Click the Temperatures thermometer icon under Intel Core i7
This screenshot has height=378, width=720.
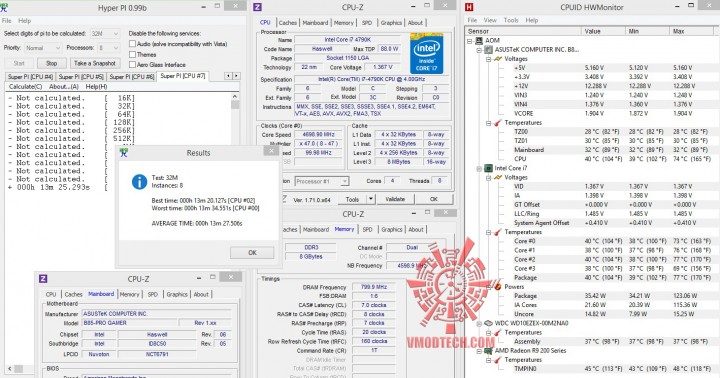coord(498,232)
